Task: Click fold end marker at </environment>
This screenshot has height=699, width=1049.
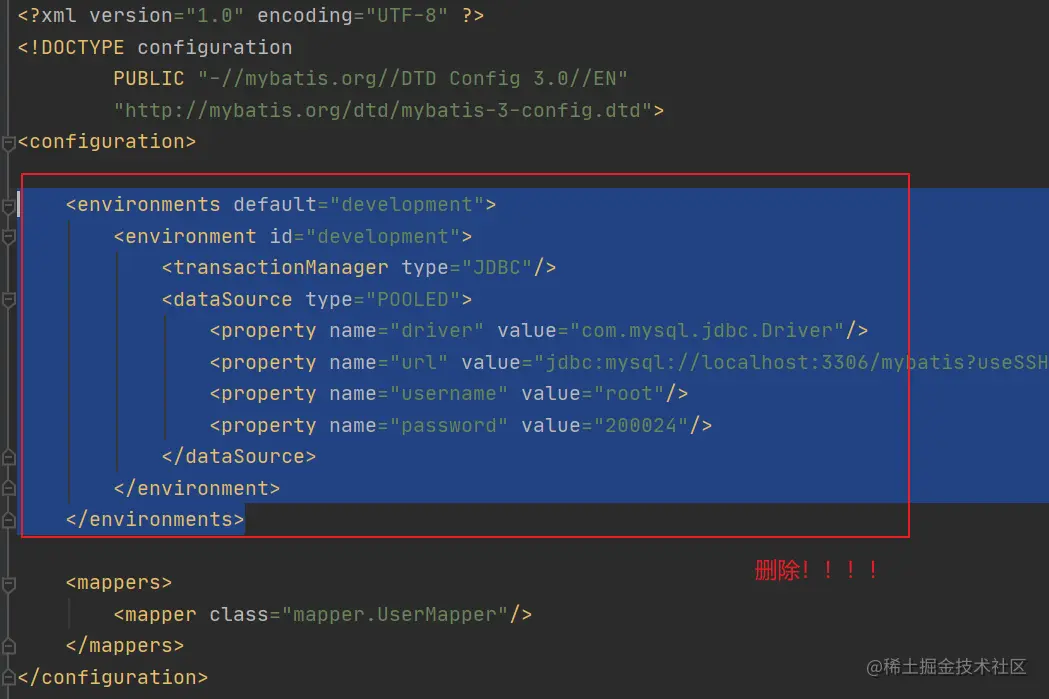Action: click(9, 489)
